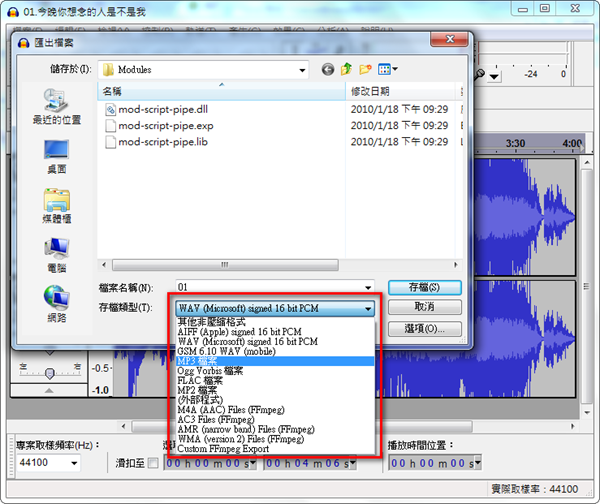
Task: Sort by the Date Modified (修改日期) column
Action: [x=401, y=91]
